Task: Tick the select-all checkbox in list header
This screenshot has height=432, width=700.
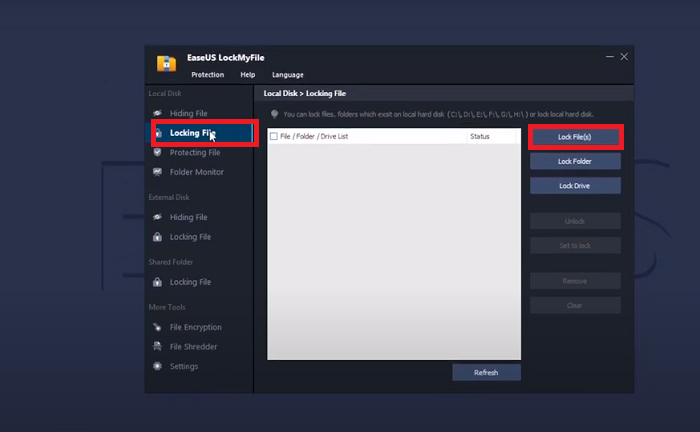Action: [274, 136]
